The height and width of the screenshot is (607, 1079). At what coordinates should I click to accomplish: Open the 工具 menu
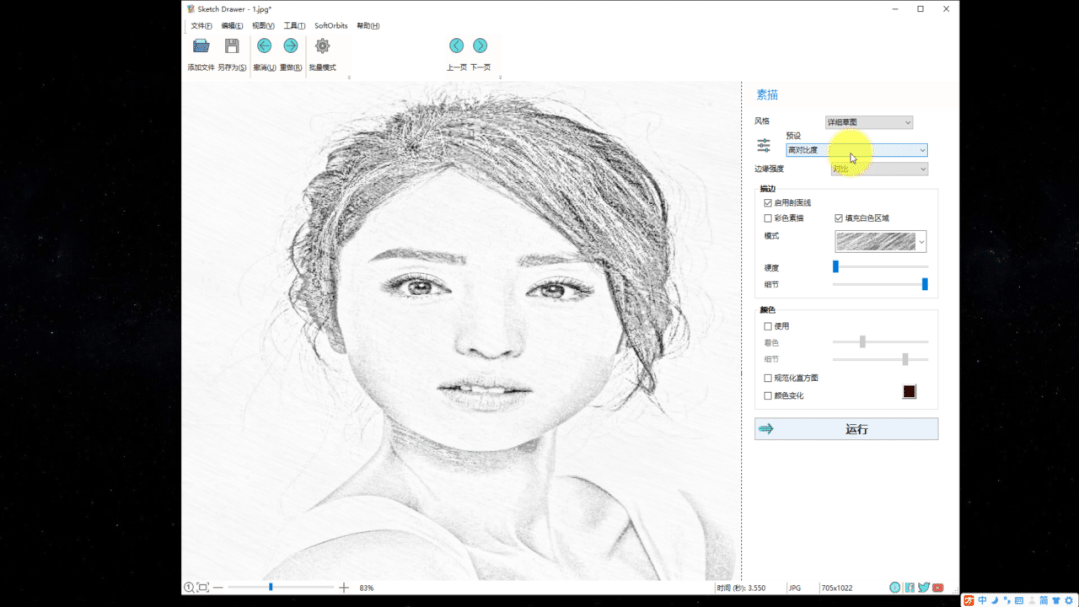(295, 25)
